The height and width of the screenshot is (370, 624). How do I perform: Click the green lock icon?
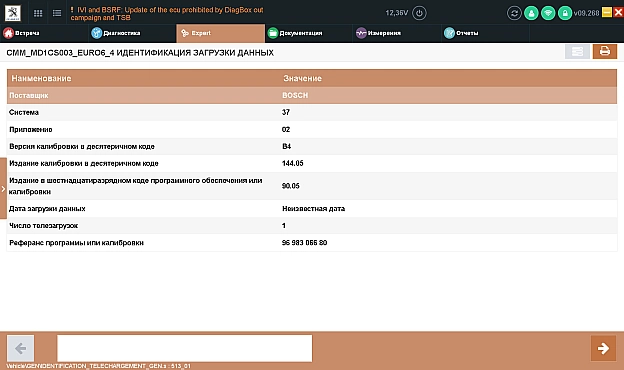point(565,13)
